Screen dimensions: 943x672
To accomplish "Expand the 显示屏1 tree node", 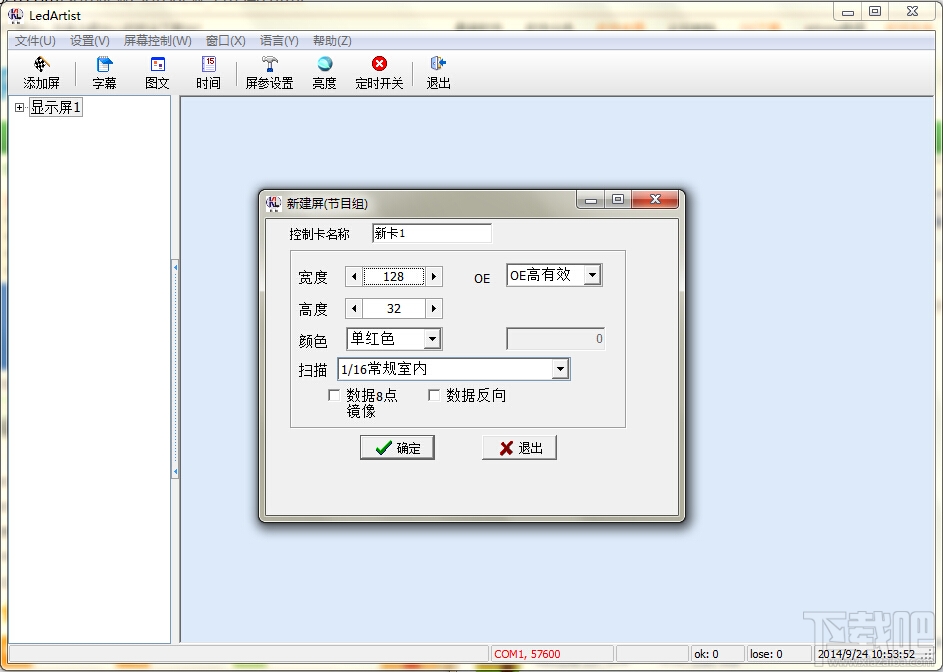I will pyautogui.click(x=19, y=108).
